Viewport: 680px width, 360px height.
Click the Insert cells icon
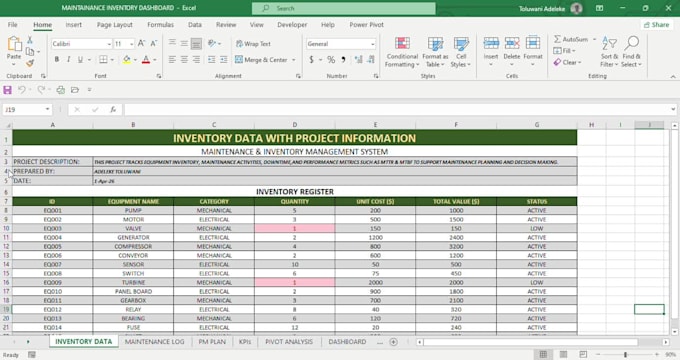point(491,43)
